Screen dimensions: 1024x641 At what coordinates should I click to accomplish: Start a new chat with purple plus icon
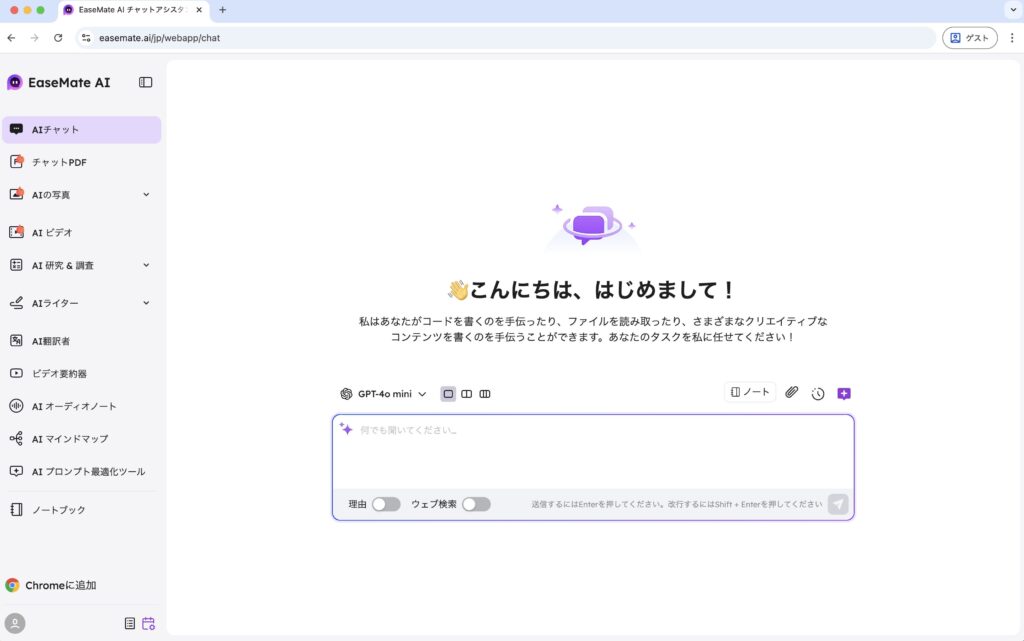[x=844, y=394]
